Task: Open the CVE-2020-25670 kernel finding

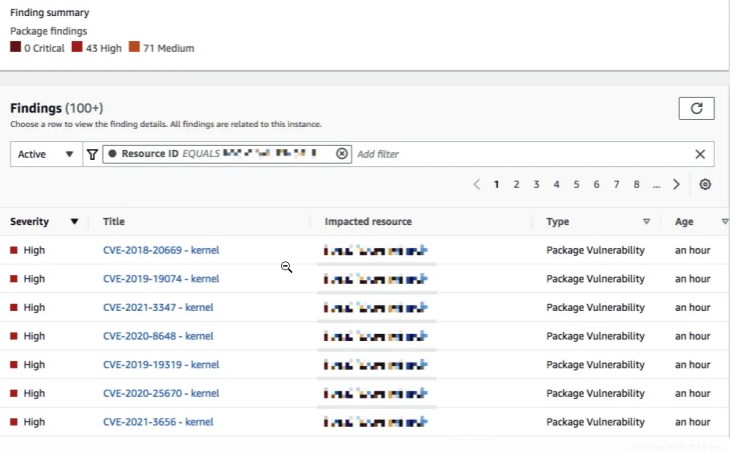Action: (160, 393)
